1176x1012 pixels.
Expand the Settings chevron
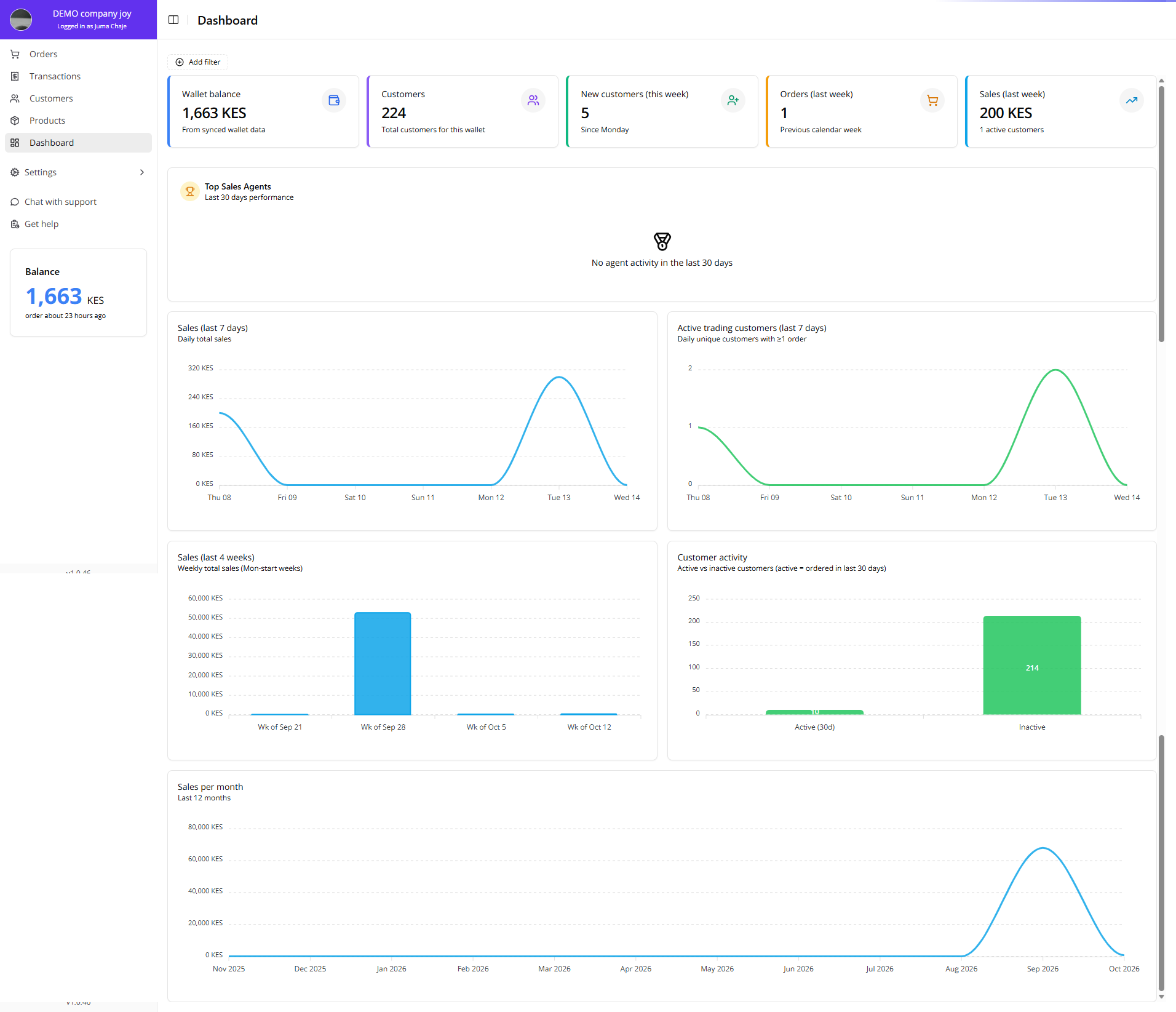142,172
